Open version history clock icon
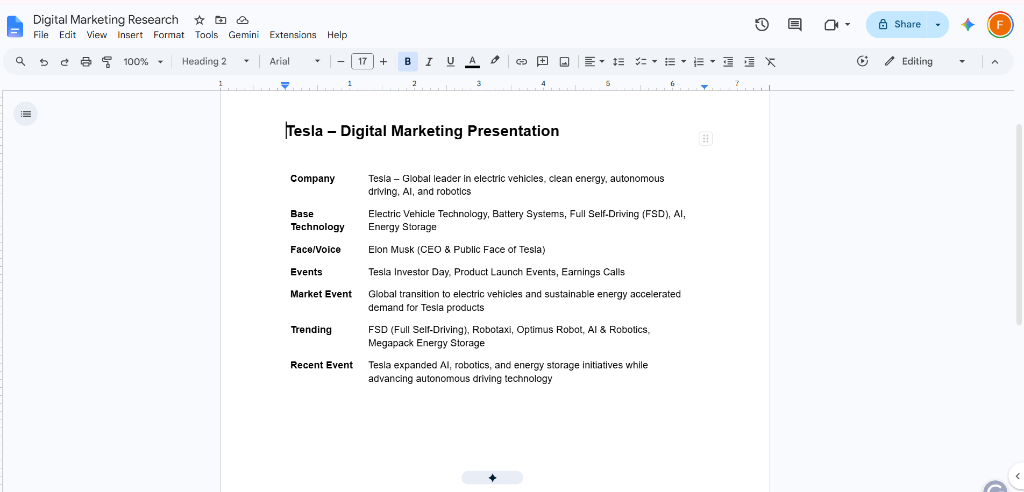The width and height of the screenshot is (1024, 492). coord(761,25)
